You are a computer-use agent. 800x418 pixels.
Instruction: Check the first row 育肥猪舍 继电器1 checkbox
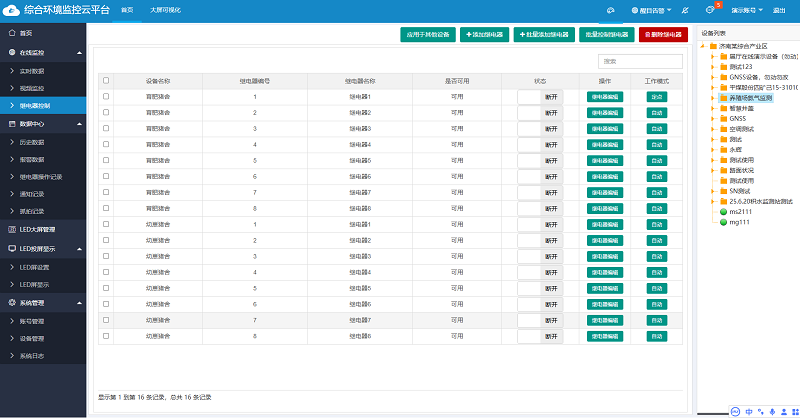click(x=106, y=96)
